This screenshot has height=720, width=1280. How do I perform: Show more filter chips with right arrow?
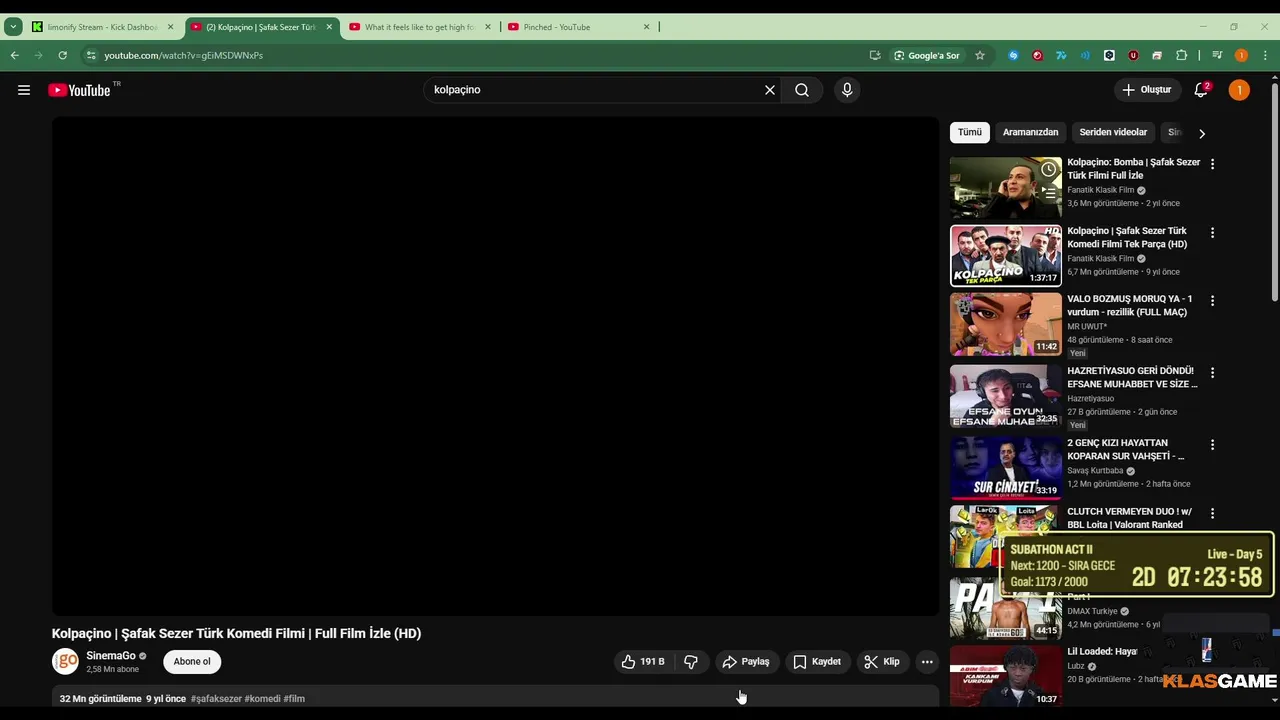click(1202, 133)
